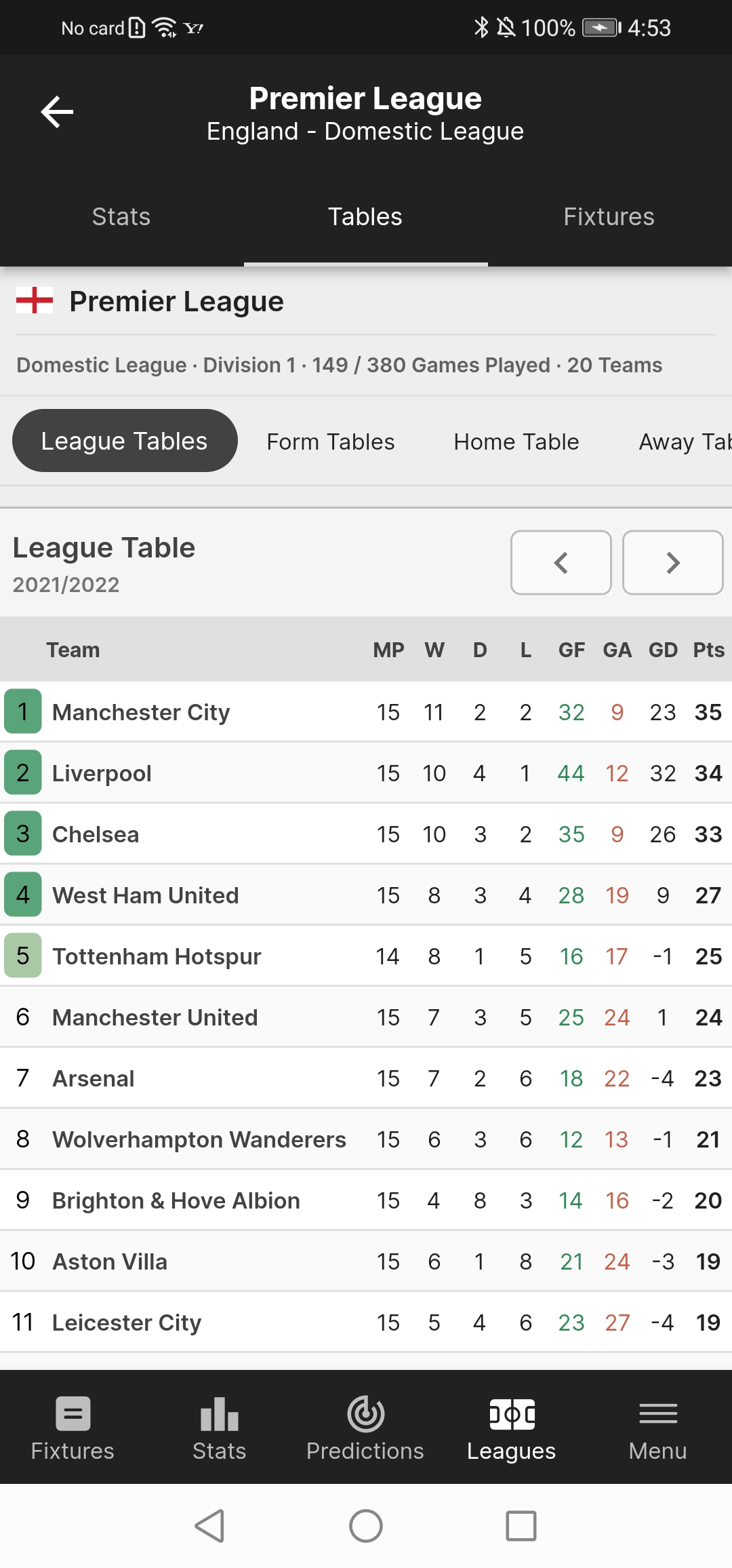Go to previous season with left chevron
Viewport: 732px width, 1568px height.
click(x=561, y=562)
